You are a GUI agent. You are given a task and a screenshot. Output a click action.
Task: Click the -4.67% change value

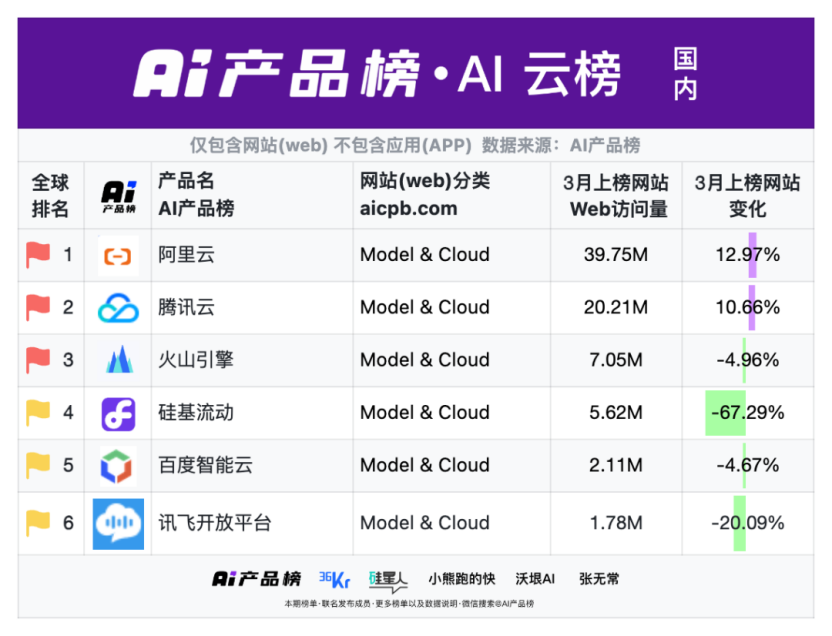[x=748, y=465]
